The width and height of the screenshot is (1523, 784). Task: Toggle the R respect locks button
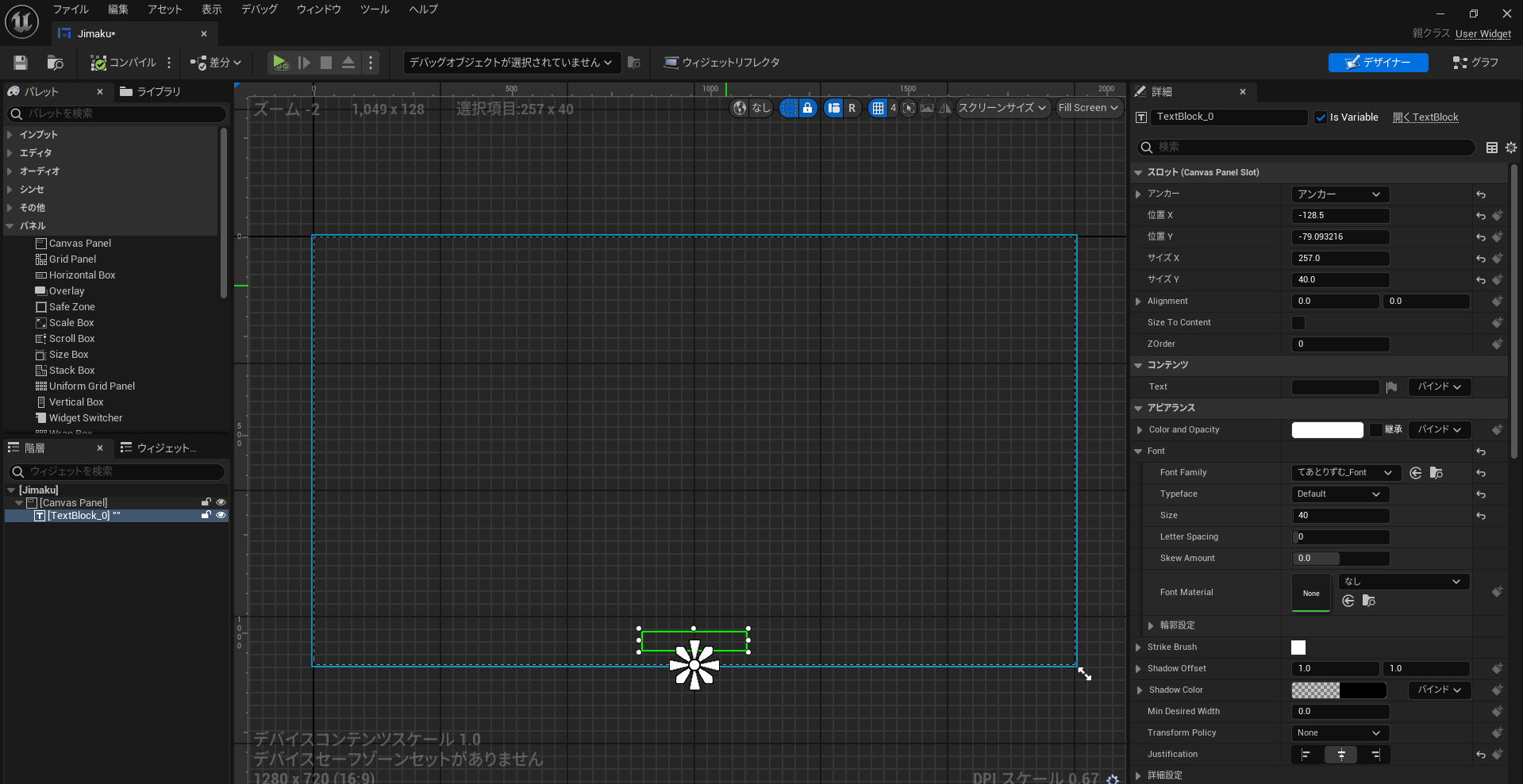coord(852,108)
